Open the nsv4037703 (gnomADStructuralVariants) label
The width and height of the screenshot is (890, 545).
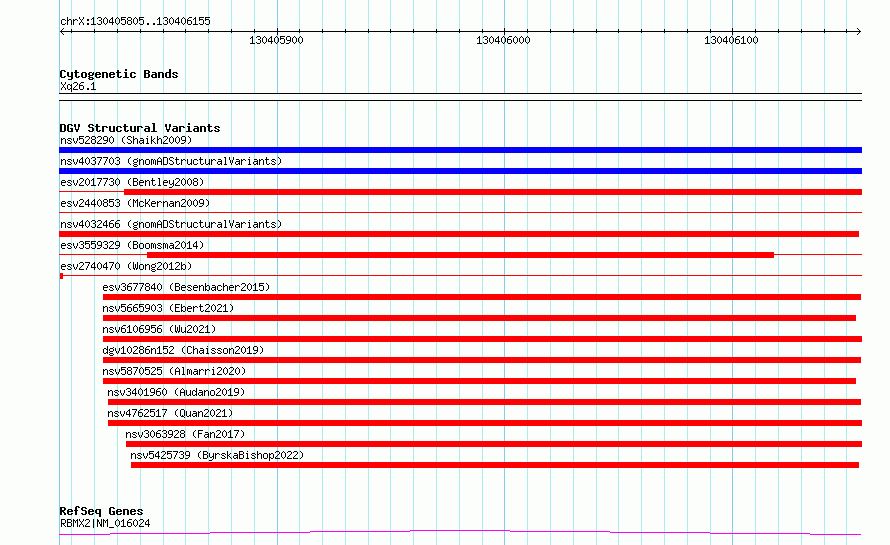pyautogui.click(x=171, y=161)
